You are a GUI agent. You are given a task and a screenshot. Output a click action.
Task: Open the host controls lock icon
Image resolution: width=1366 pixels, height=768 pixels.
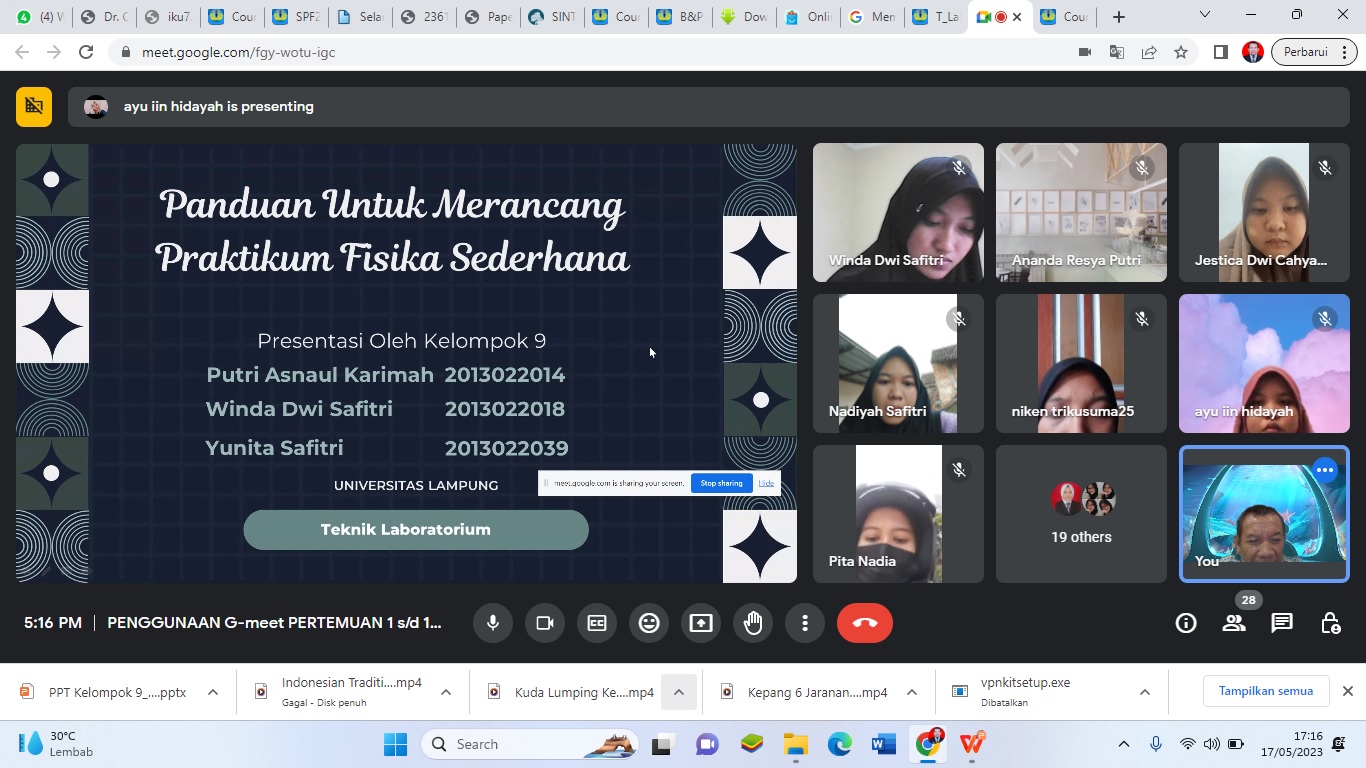[1330, 623]
